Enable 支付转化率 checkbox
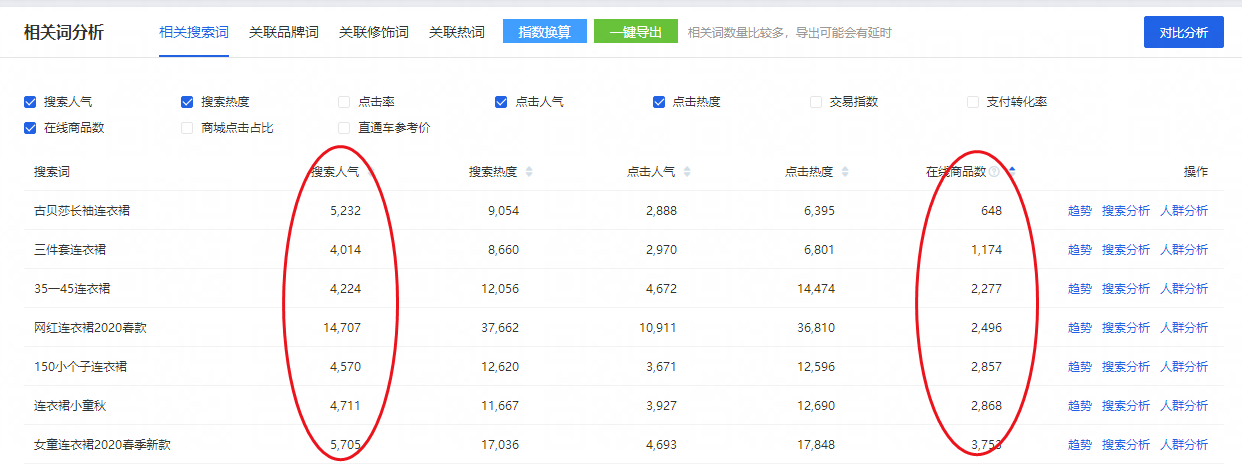The height and width of the screenshot is (468, 1242). [x=973, y=102]
